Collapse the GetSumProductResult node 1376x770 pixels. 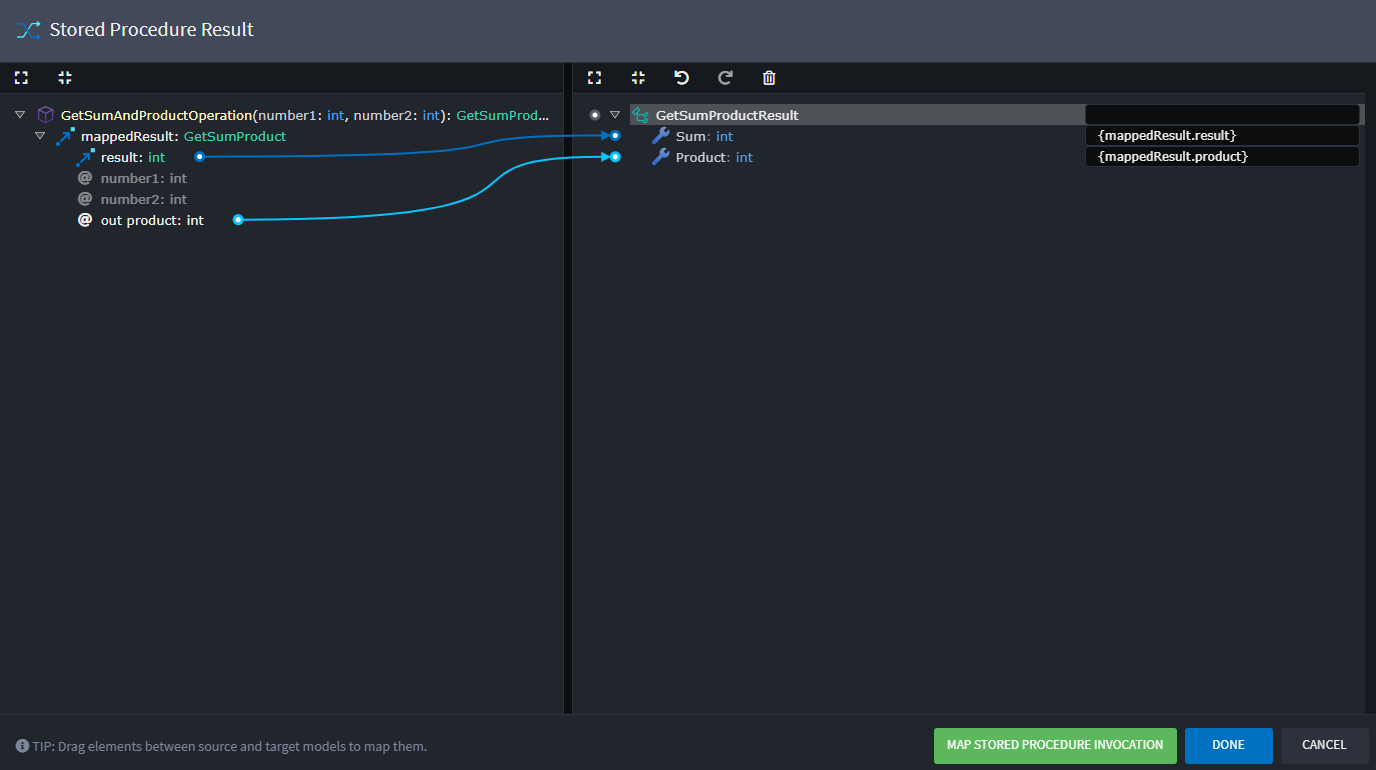pyautogui.click(x=615, y=115)
